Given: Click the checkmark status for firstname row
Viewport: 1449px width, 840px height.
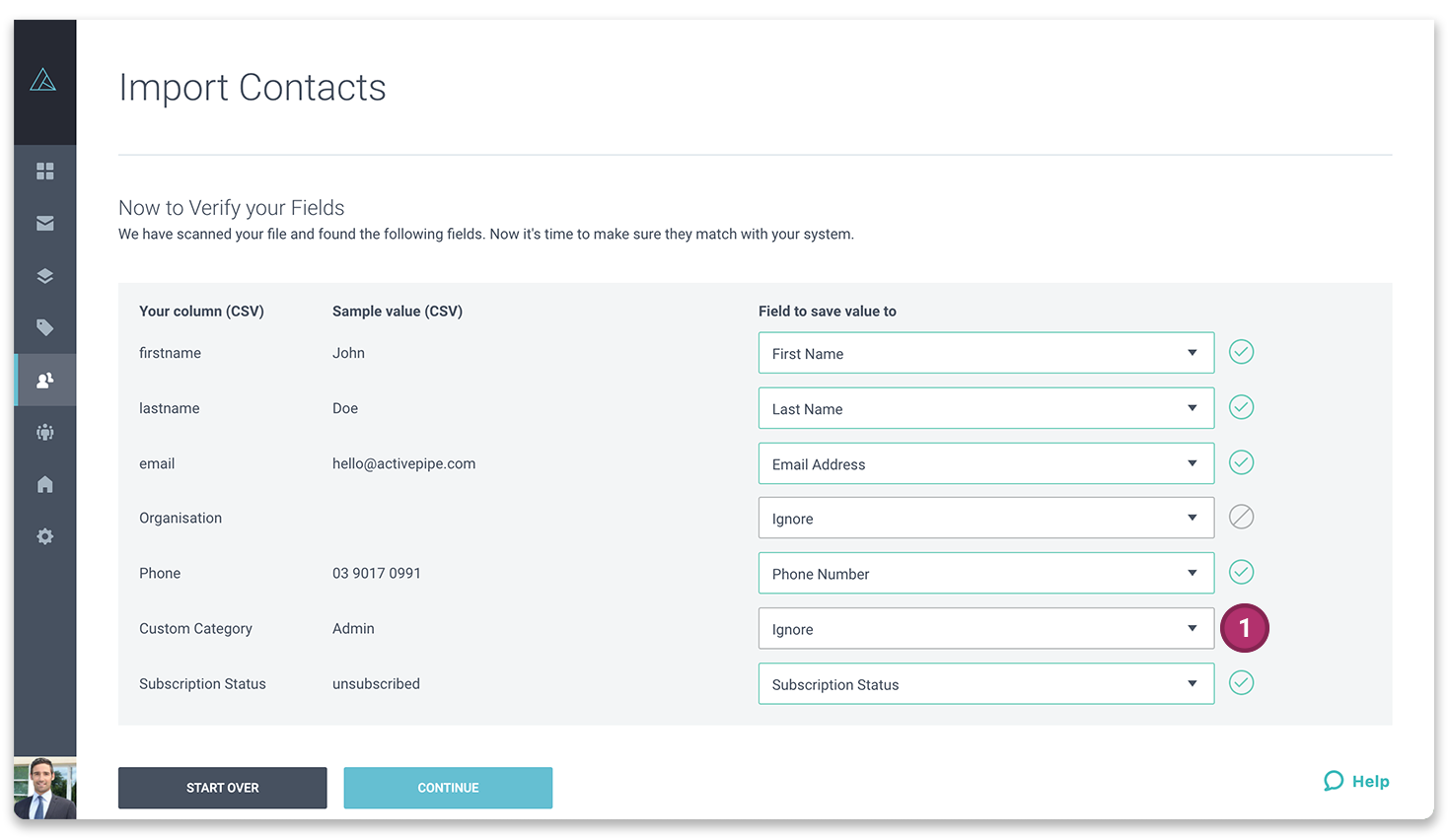Looking at the screenshot, I should coord(1242,352).
